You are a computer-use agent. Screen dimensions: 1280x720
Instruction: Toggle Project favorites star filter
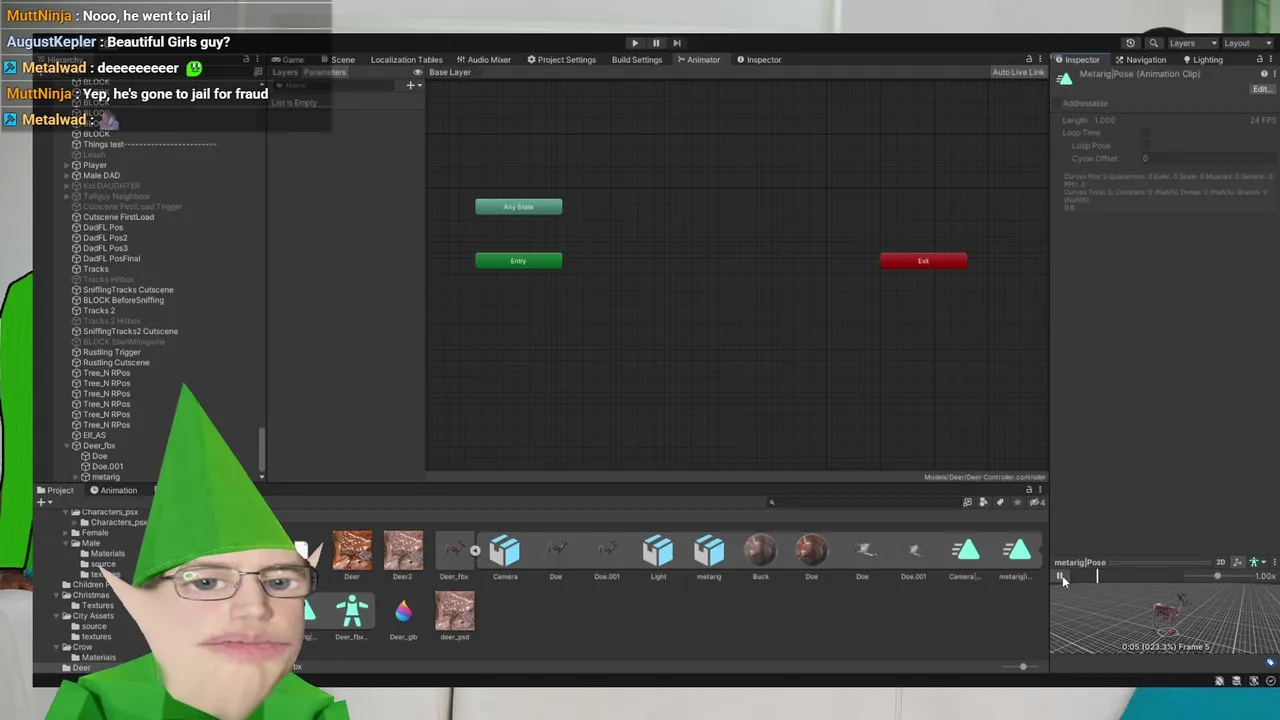tap(1016, 502)
